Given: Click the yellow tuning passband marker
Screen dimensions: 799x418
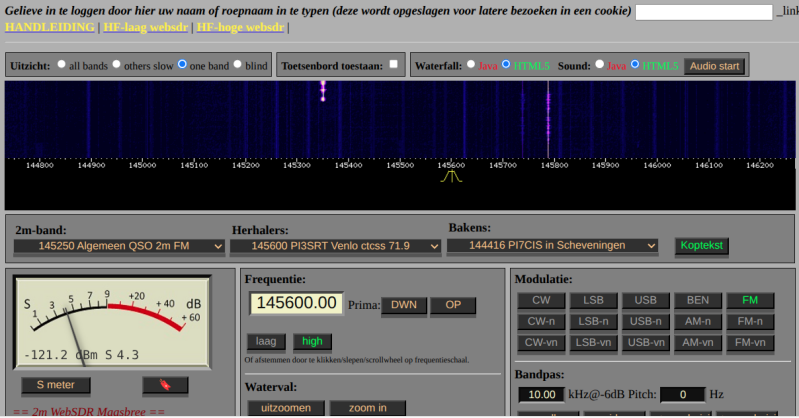Looking at the screenshot, I should coord(451,177).
